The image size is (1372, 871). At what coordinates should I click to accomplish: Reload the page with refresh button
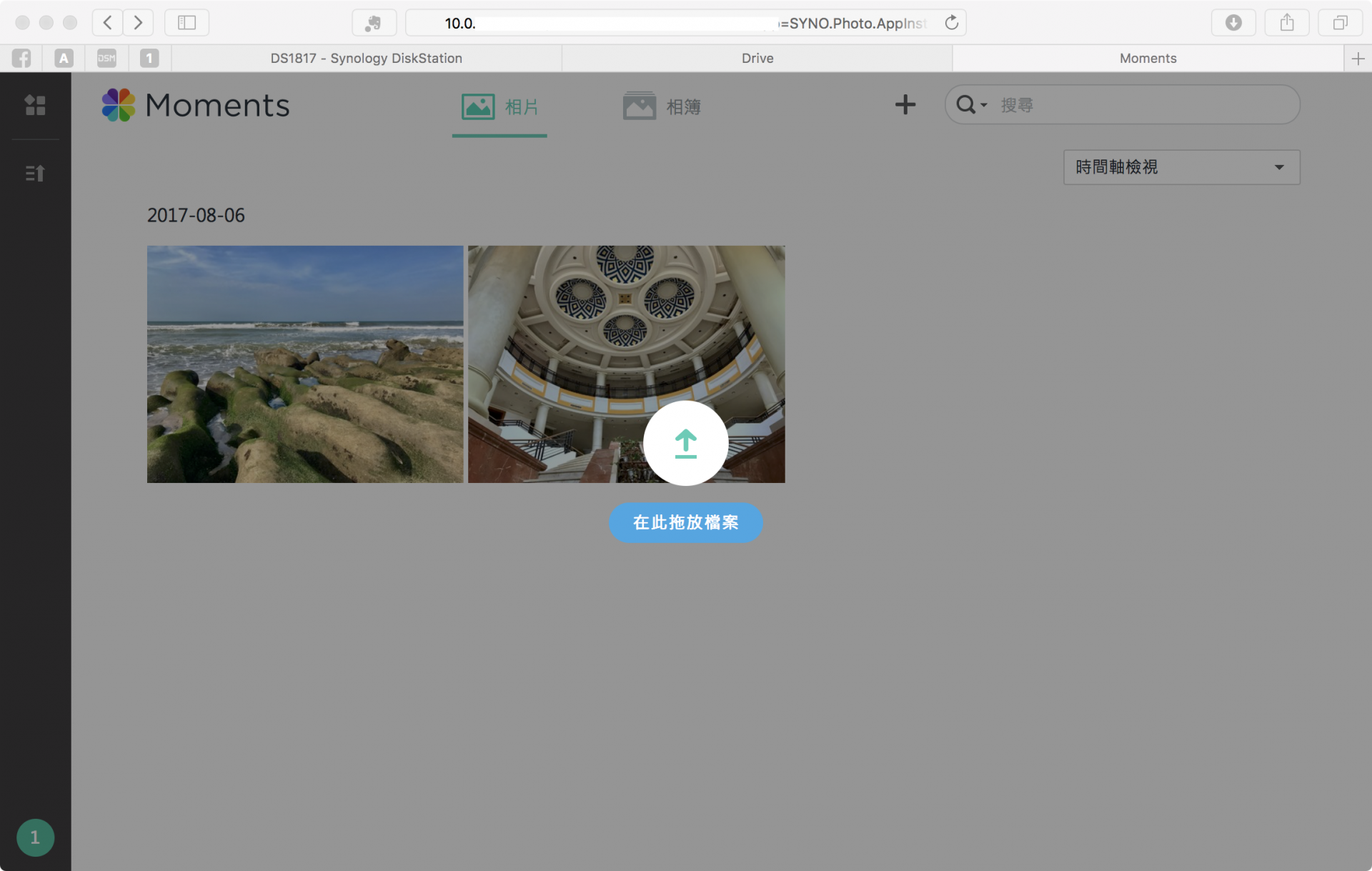(x=951, y=23)
